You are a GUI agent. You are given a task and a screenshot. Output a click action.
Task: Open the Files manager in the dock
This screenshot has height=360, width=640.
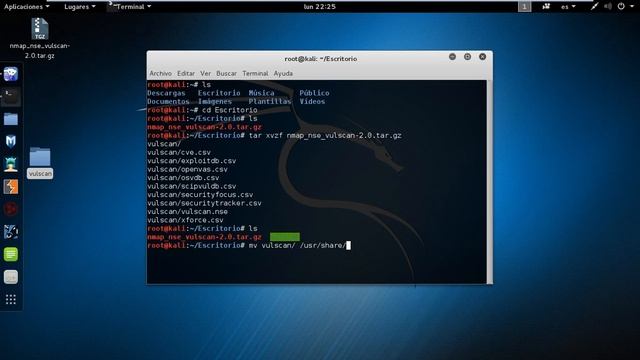(x=11, y=119)
